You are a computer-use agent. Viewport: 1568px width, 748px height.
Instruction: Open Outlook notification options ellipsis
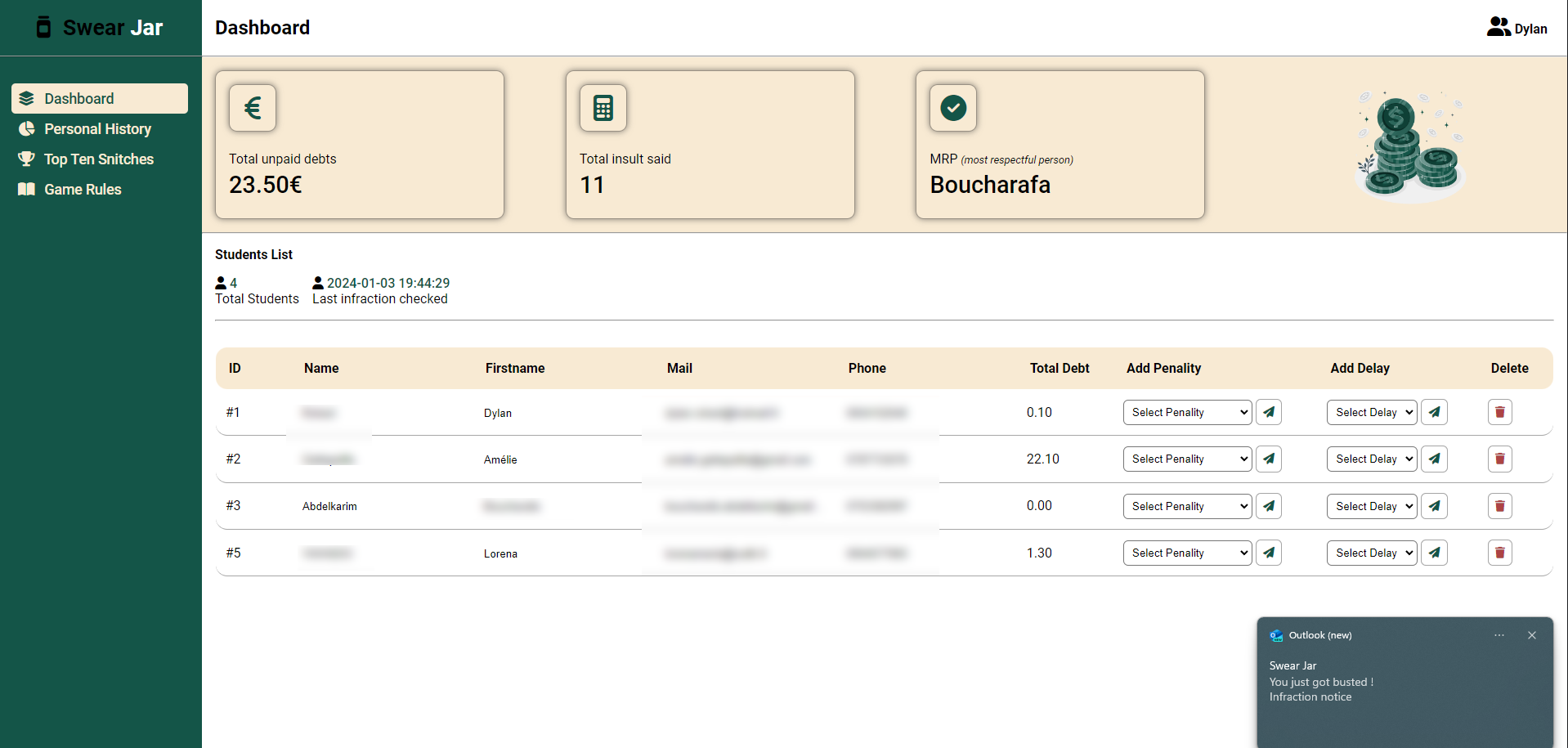[1499, 635]
